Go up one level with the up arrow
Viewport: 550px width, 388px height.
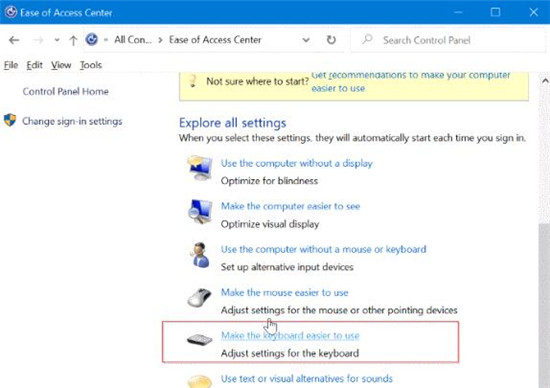click(73, 40)
